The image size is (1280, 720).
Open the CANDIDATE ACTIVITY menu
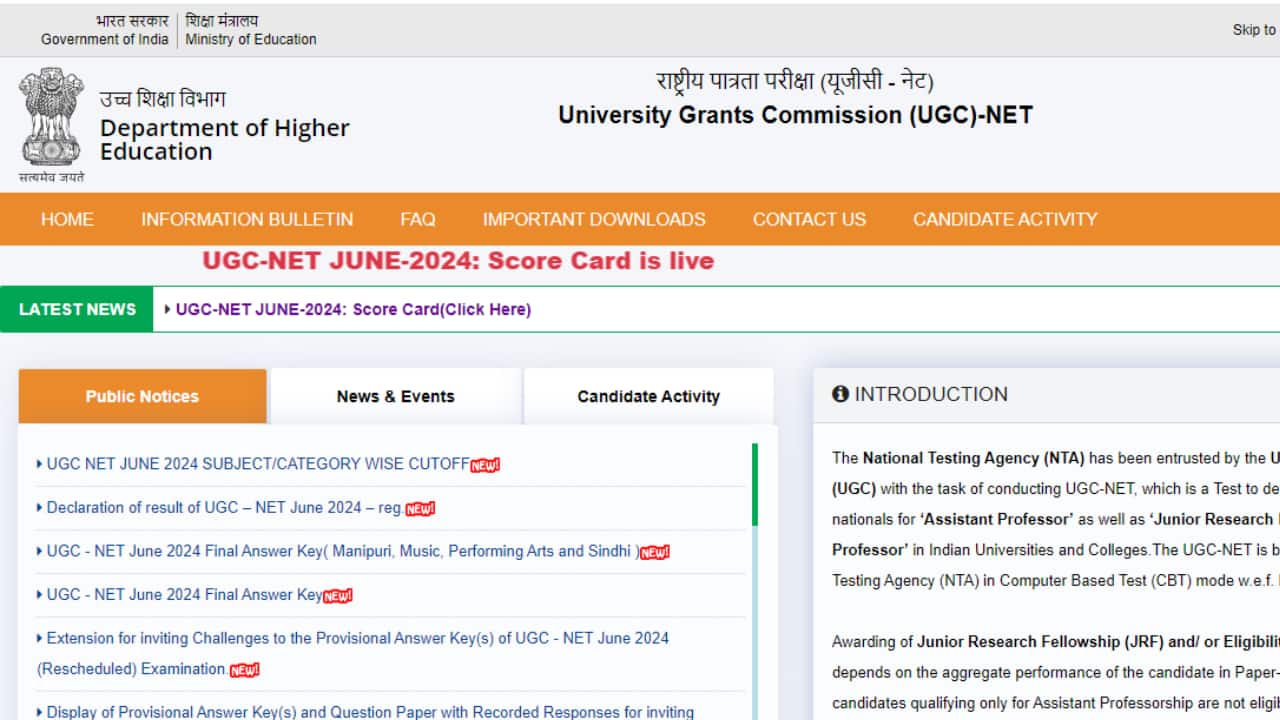pyautogui.click(x=1005, y=219)
